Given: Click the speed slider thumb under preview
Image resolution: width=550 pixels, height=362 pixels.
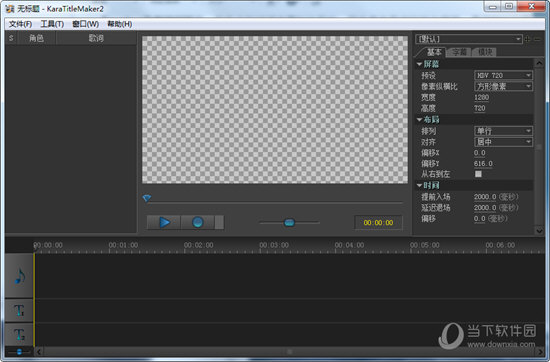Looking at the screenshot, I should tap(289, 222).
